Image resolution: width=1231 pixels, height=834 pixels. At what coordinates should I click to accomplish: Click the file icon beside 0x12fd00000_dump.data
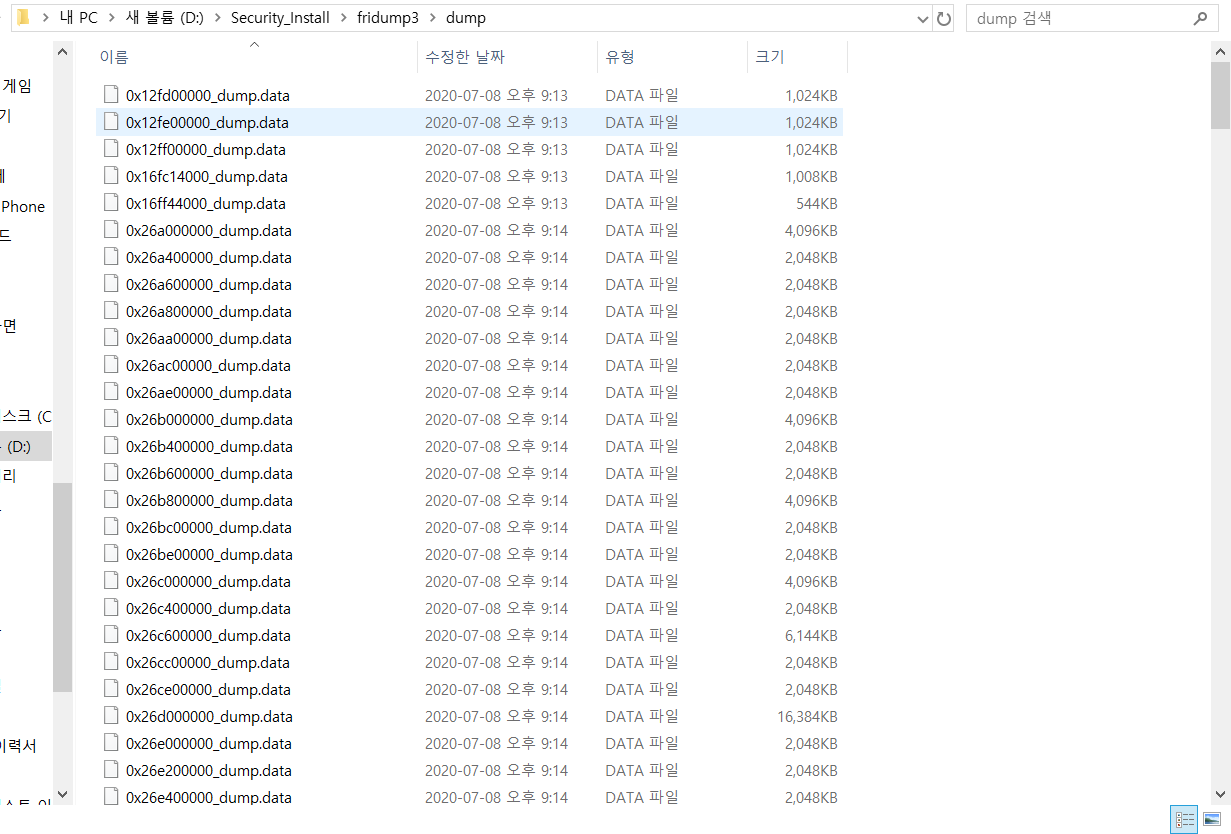coord(110,95)
